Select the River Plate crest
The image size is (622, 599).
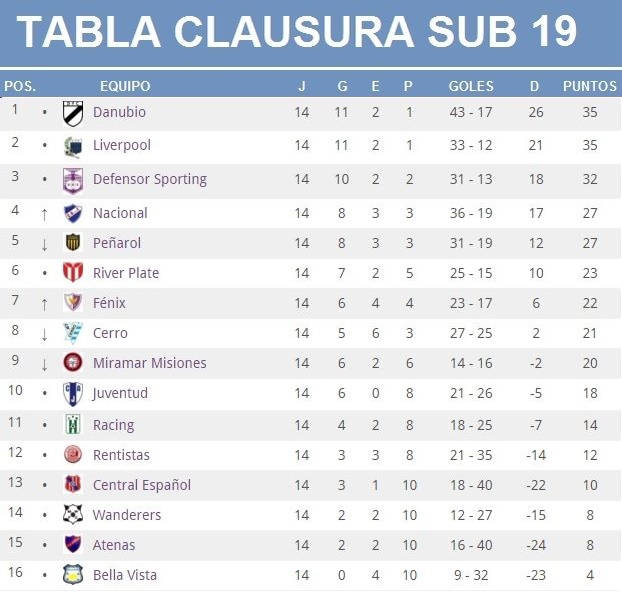coord(73,273)
